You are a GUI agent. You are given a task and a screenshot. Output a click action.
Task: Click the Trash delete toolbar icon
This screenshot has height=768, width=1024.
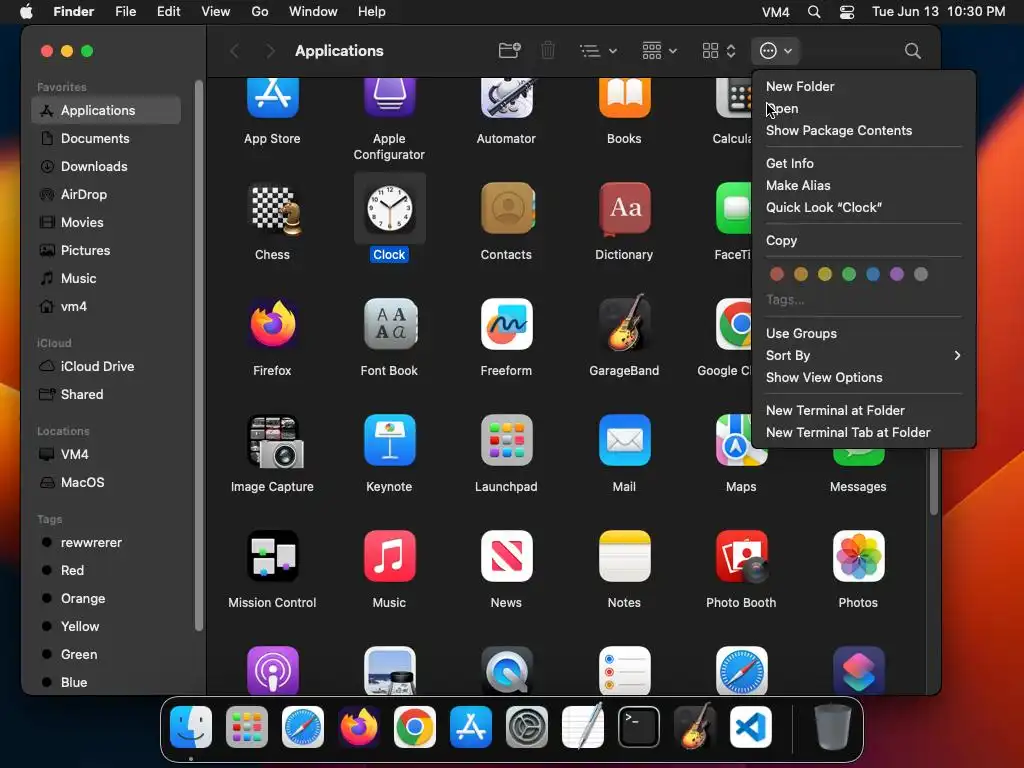(x=548, y=50)
